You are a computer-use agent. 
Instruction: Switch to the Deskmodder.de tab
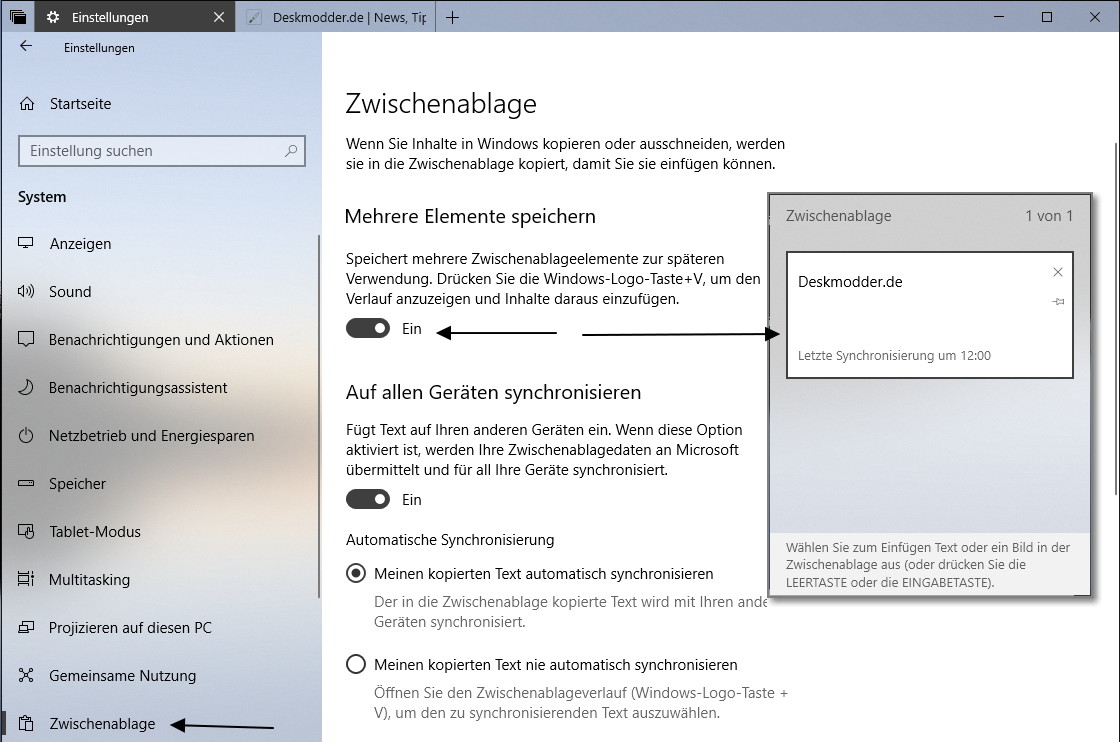click(x=336, y=17)
